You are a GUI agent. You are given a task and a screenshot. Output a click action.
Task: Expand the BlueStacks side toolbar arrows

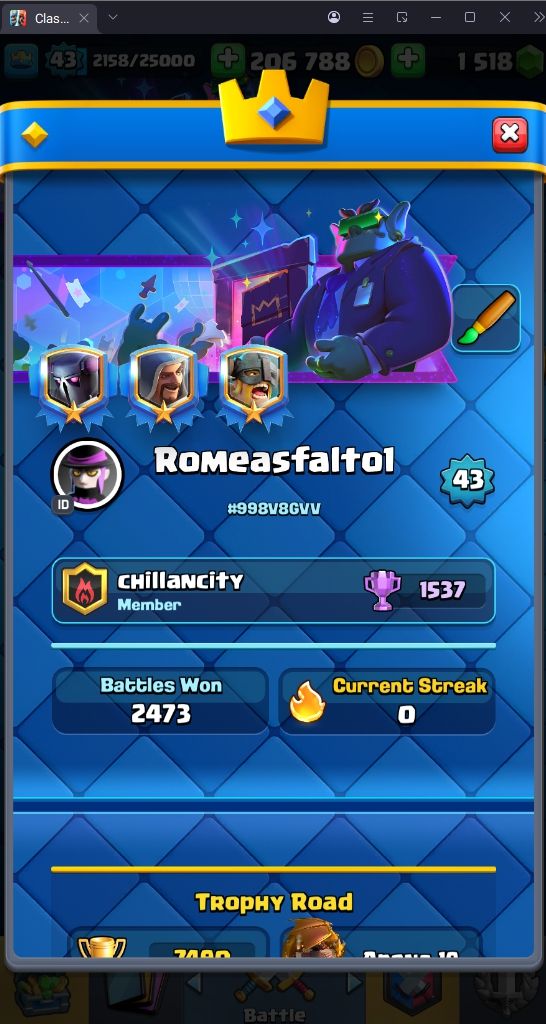click(x=539, y=18)
